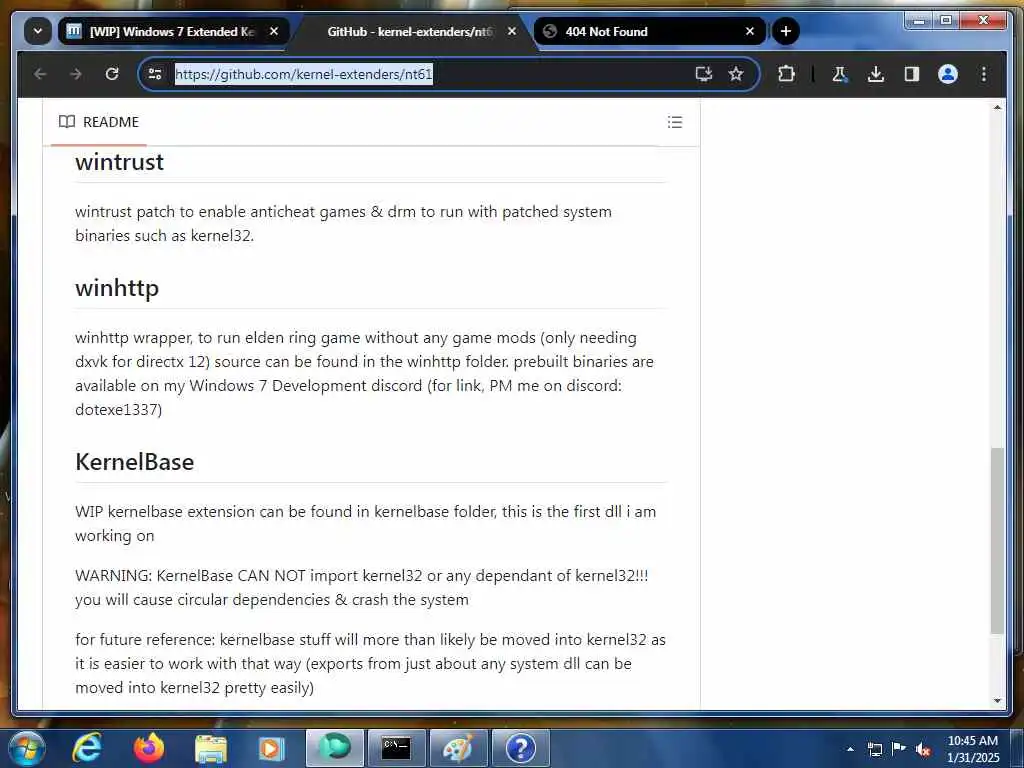The image size is (1024, 768).
Task: Switch to the Command Prompt taskbar window
Action: tap(396, 748)
